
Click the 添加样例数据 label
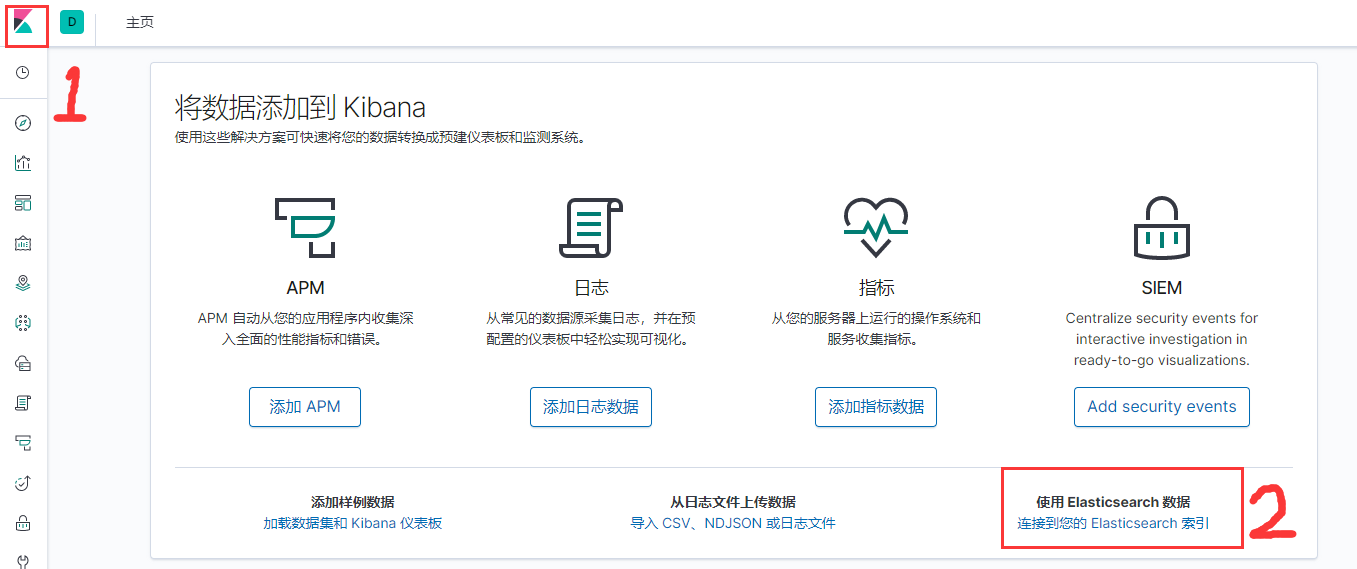point(353,502)
